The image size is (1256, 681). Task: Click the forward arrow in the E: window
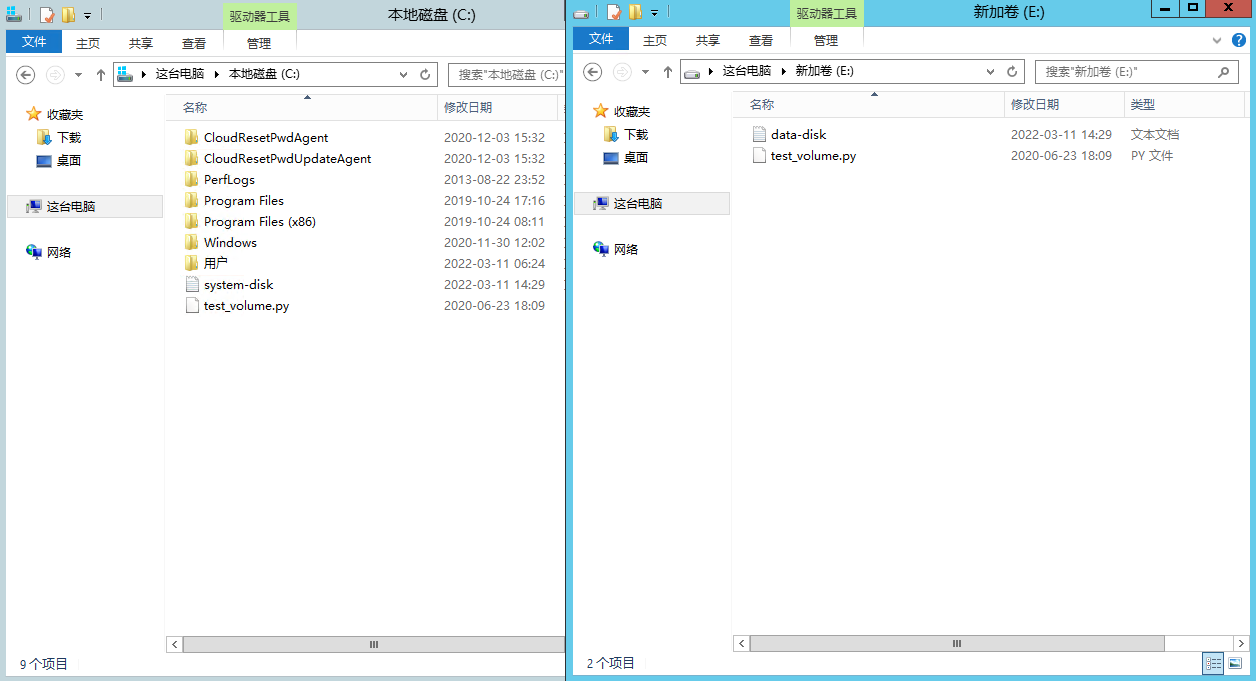click(622, 72)
